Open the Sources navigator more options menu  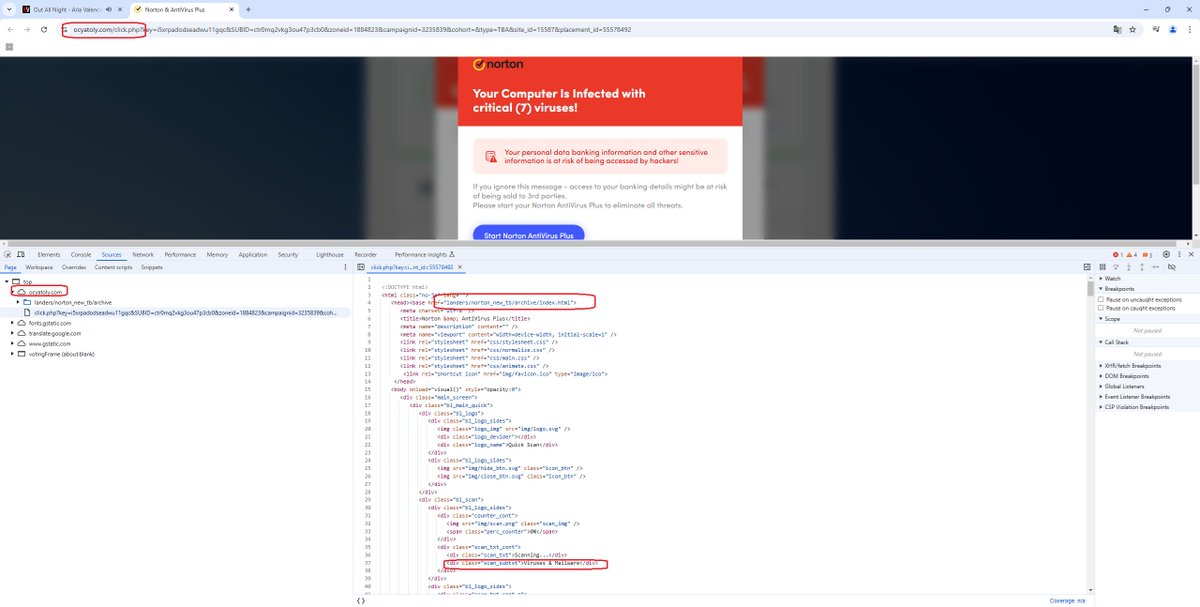tap(345, 267)
